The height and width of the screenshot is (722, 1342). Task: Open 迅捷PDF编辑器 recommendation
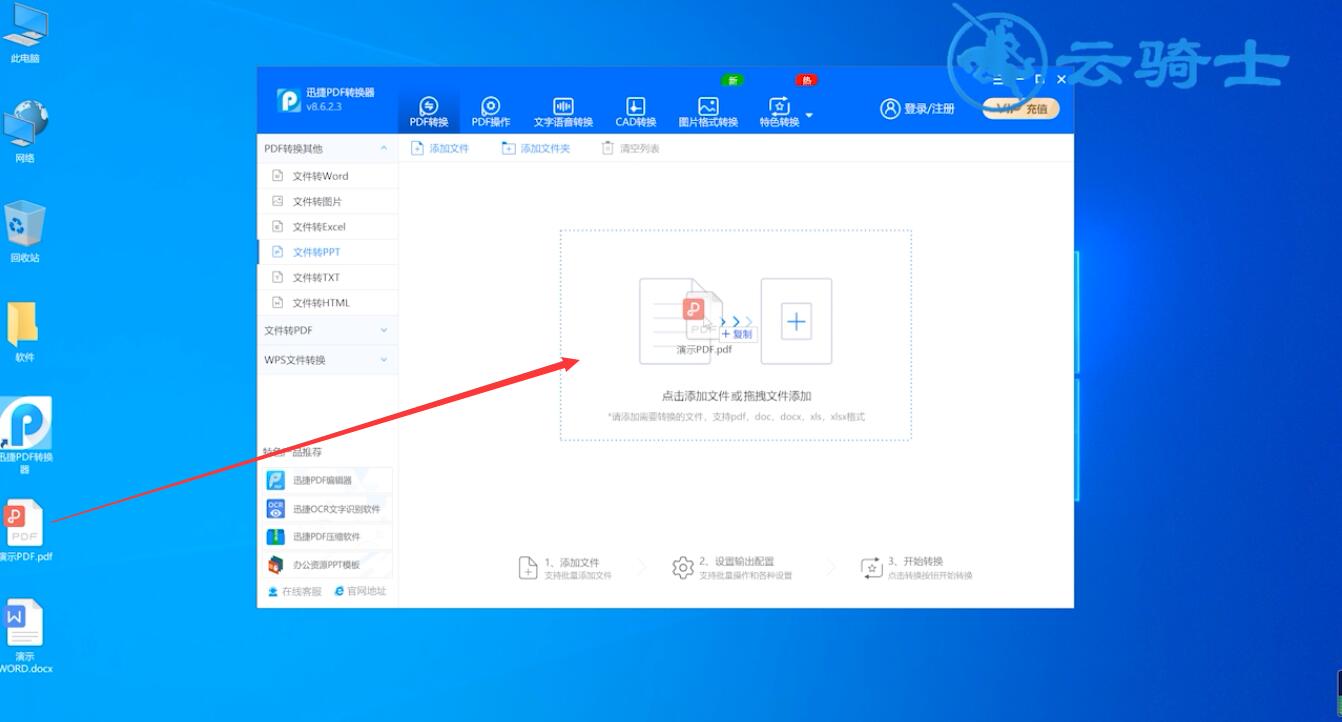[328, 480]
